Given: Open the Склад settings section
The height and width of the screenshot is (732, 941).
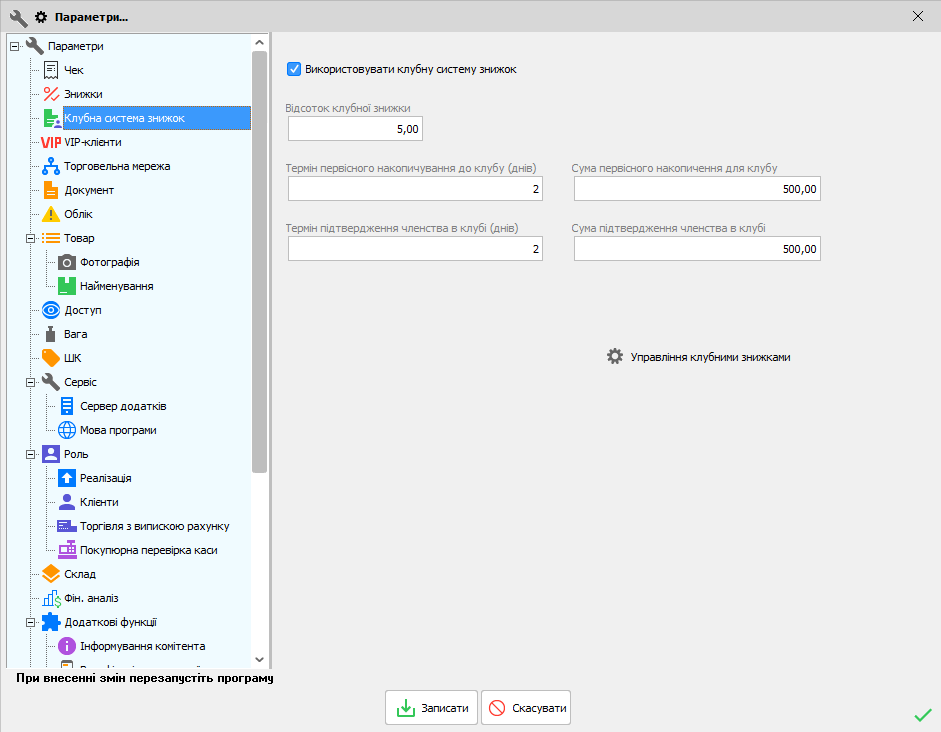Looking at the screenshot, I should [x=80, y=574].
